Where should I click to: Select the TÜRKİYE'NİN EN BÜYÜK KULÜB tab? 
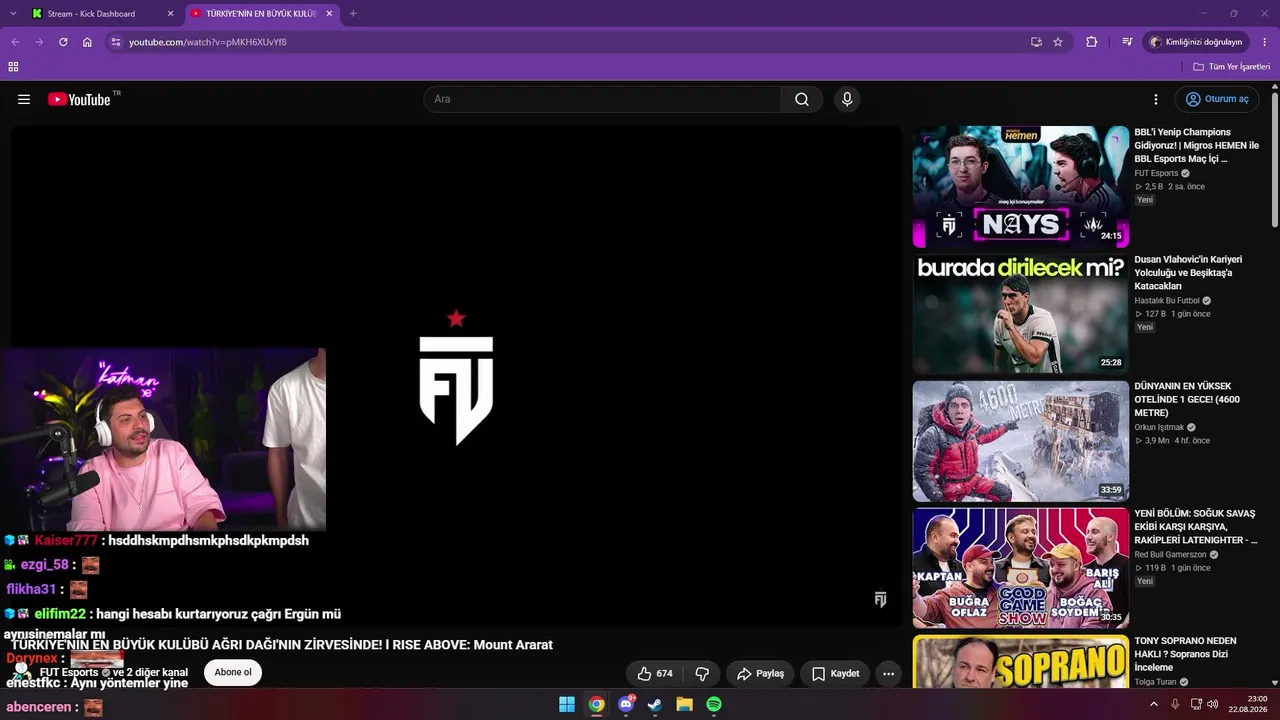261,14
